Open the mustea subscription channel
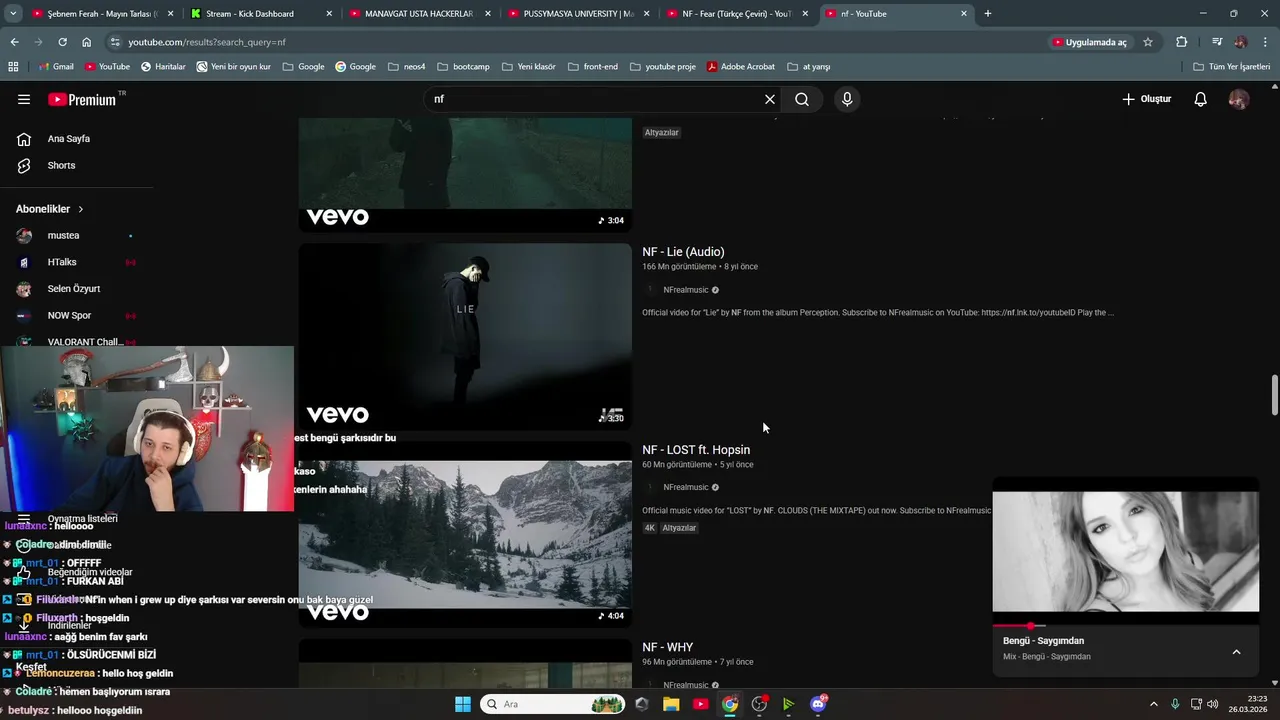Screen dimensions: 1280x720 coord(63,235)
